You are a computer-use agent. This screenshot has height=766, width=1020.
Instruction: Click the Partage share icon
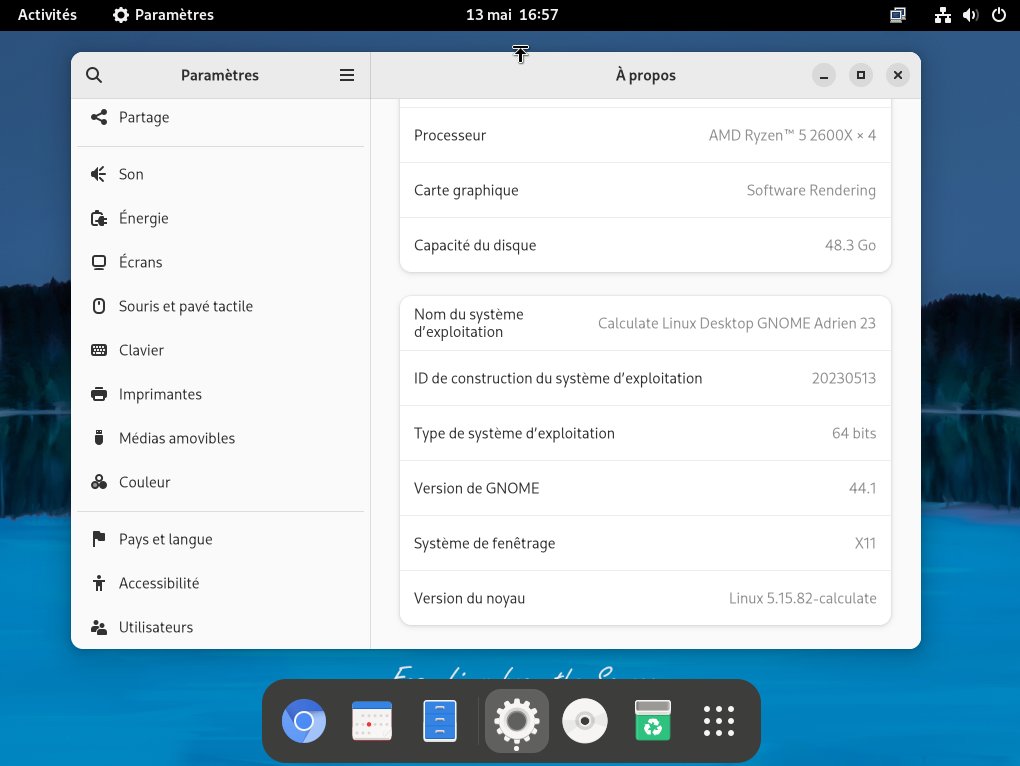coord(99,117)
